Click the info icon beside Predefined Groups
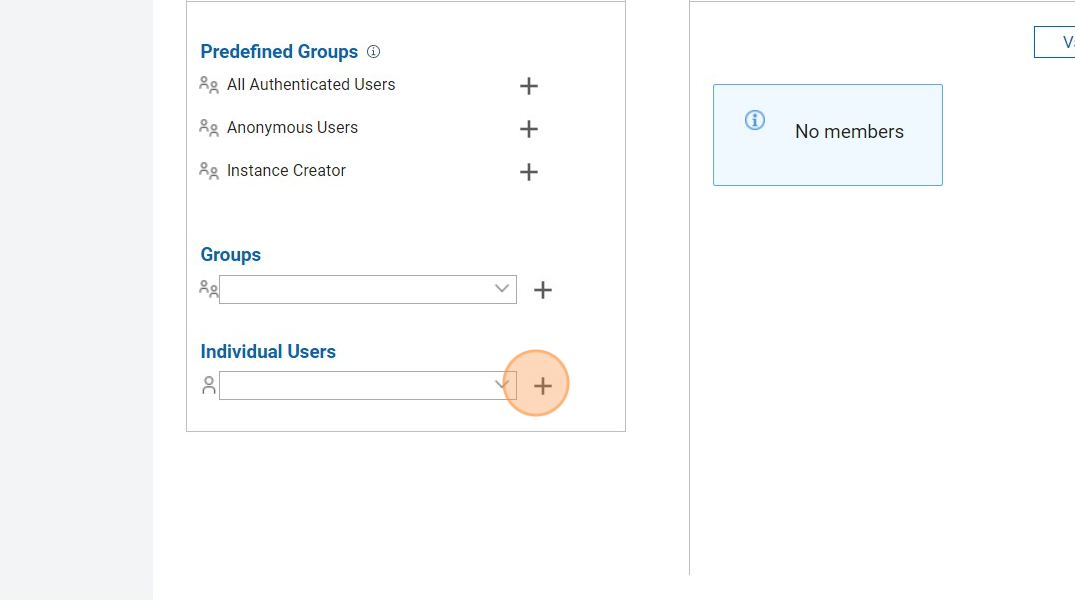 [x=373, y=52]
